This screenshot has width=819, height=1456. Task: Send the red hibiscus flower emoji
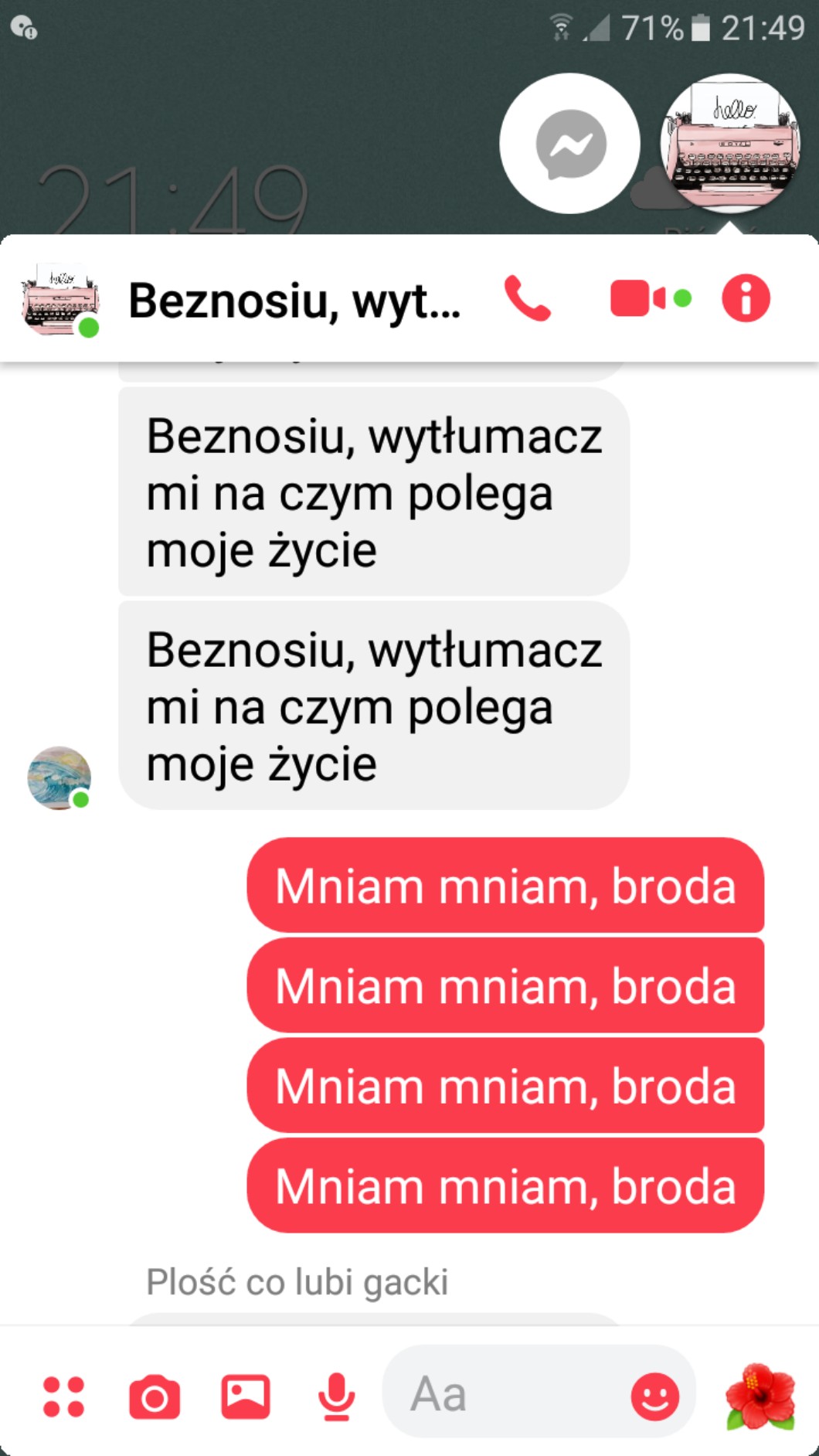pos(760,1396)
